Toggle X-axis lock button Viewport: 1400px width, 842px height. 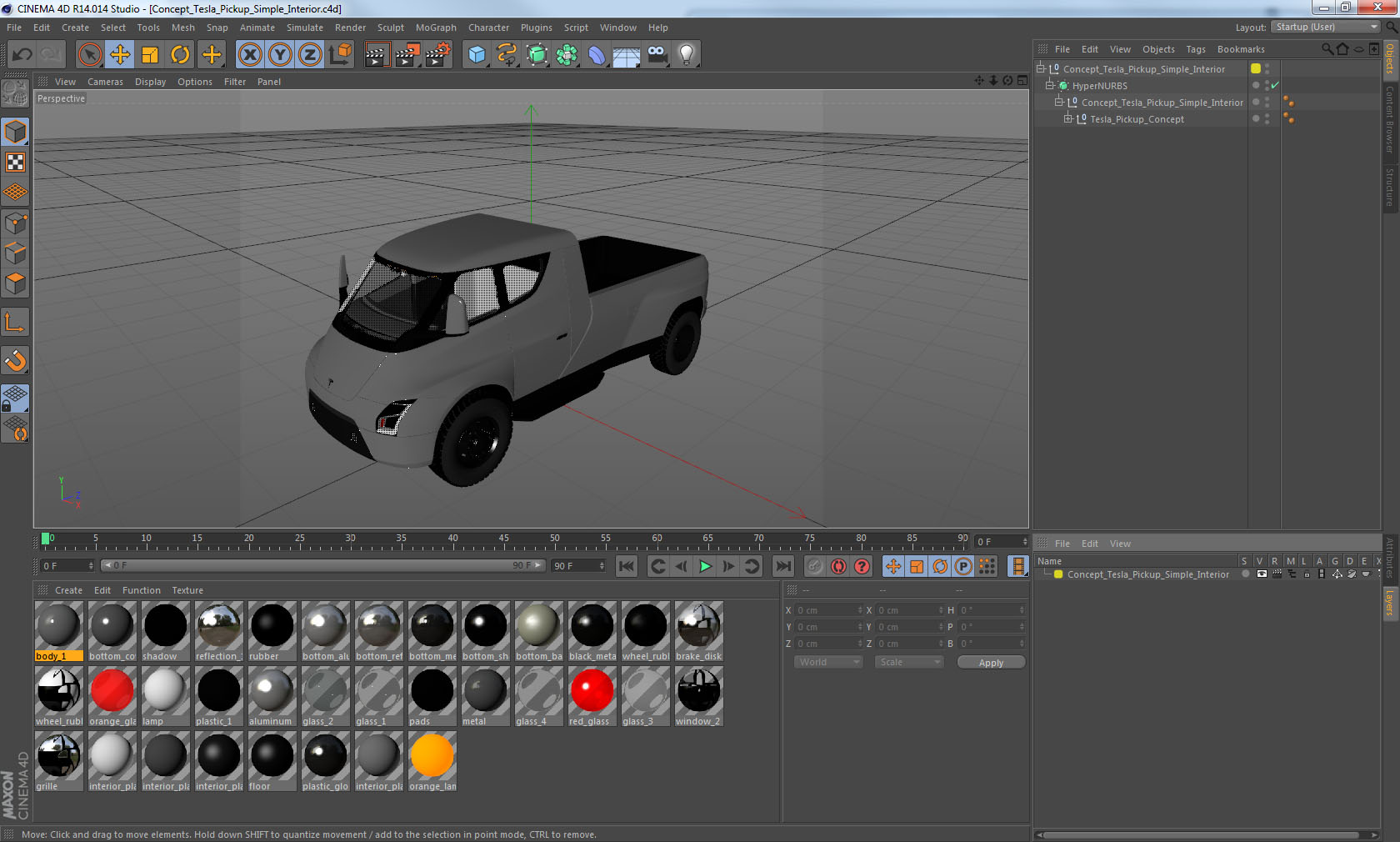tap(249, 55)
